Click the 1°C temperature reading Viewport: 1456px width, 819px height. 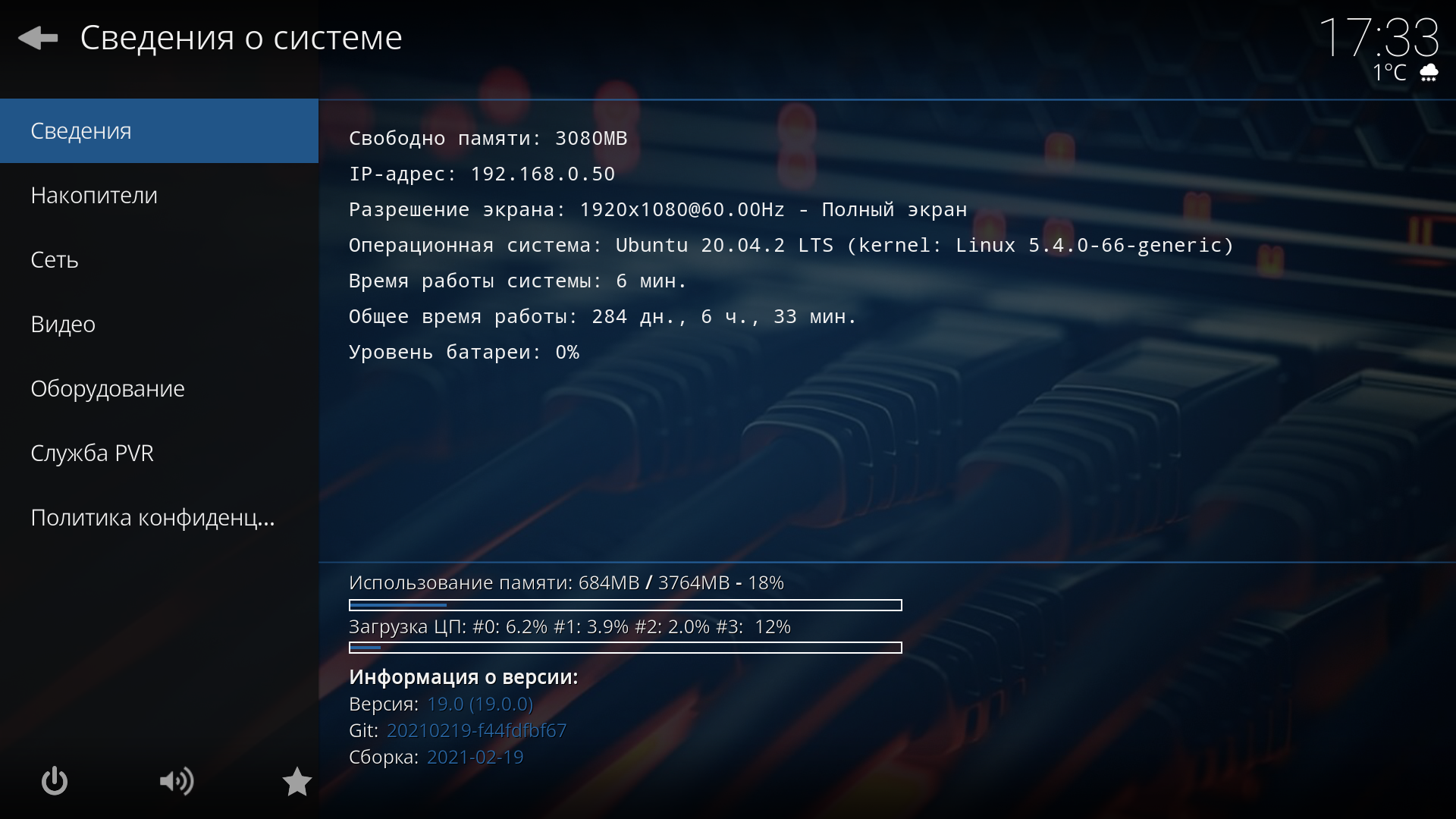pos(1389,73)
